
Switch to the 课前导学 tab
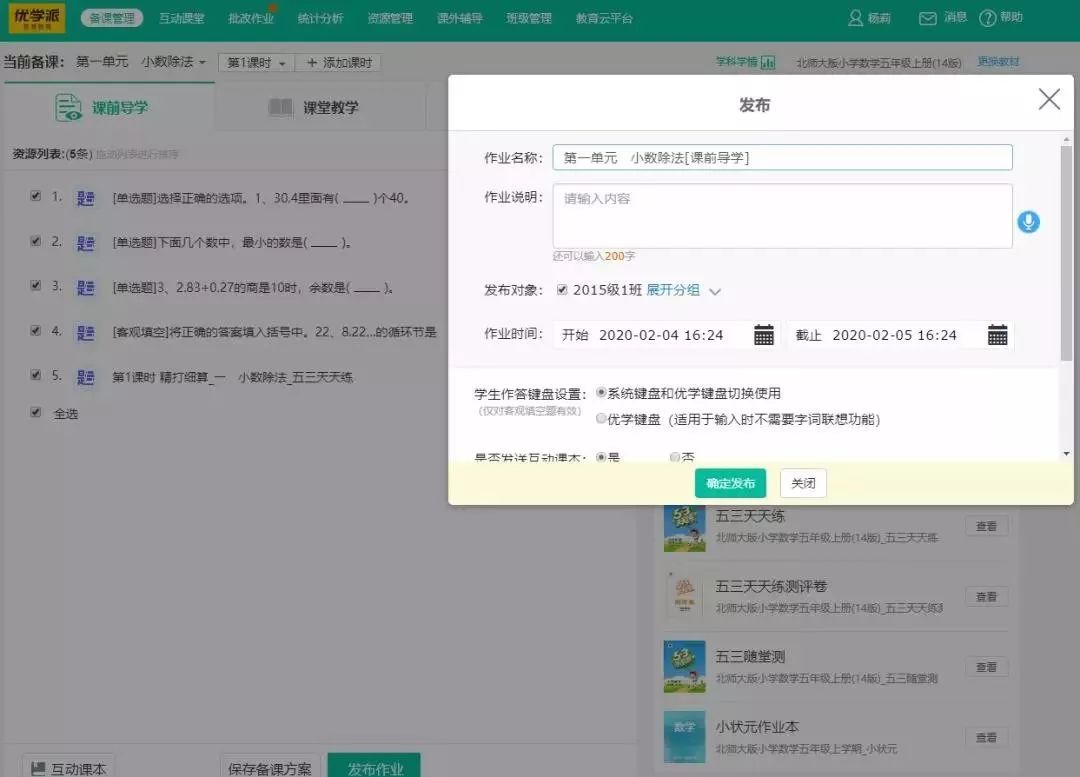[x=109, y=107]
